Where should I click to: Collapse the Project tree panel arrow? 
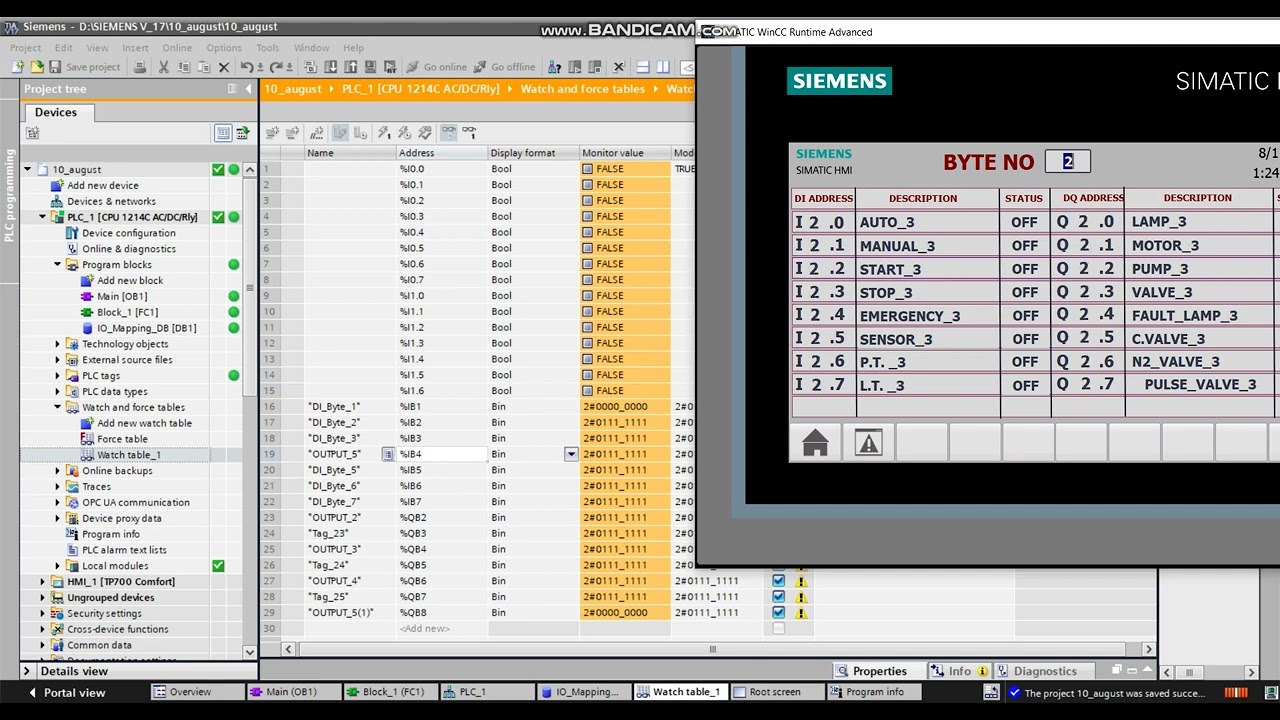[x=248, y=89]
